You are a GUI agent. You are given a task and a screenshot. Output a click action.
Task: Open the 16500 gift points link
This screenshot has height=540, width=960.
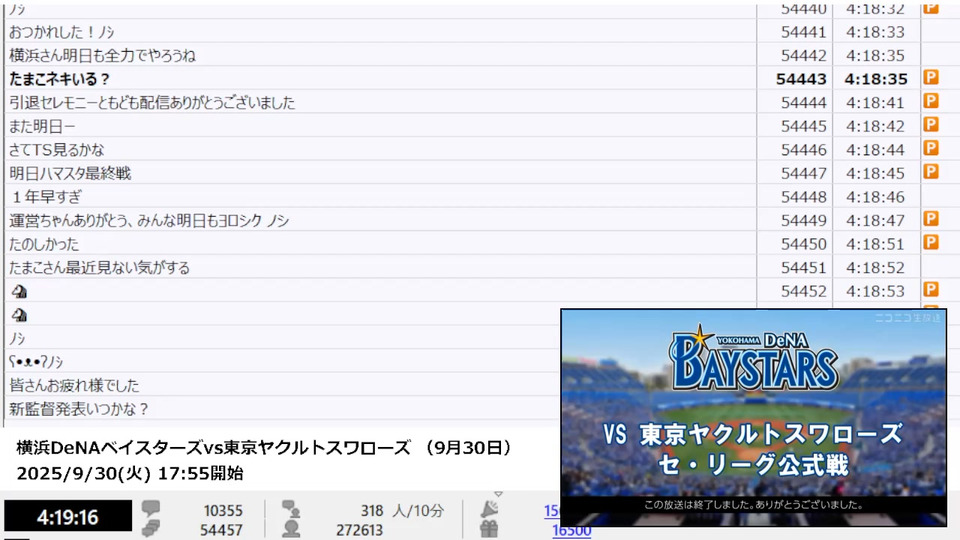[571, 531]
